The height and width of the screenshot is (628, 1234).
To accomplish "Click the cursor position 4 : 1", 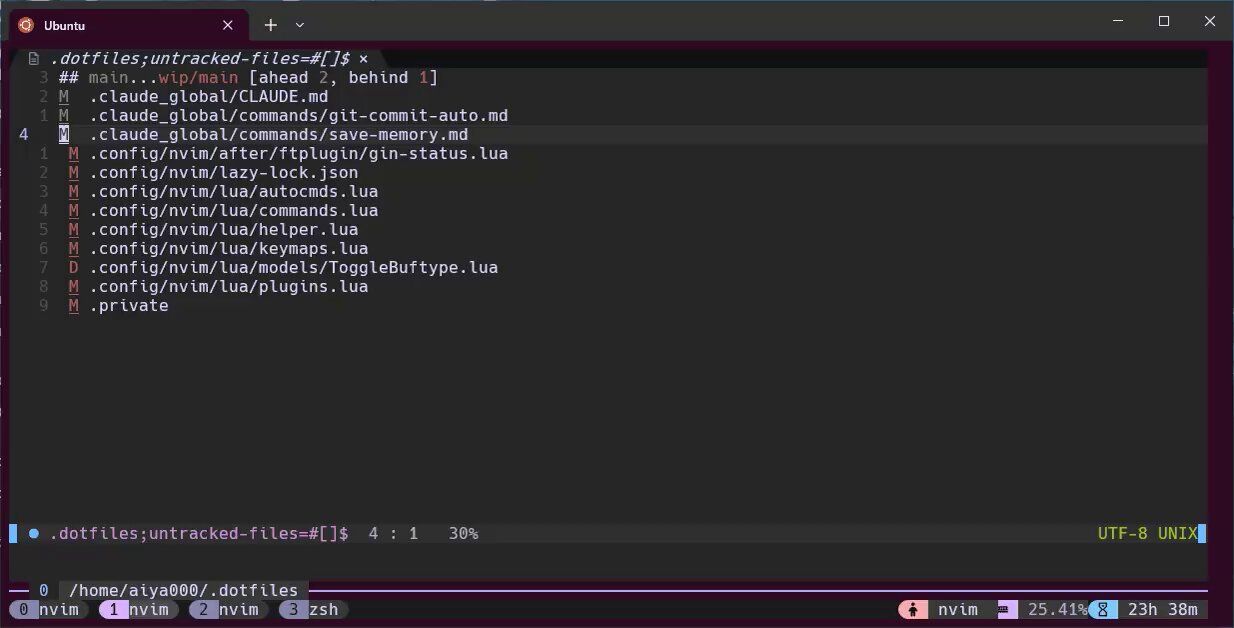I will coord(393,534).
